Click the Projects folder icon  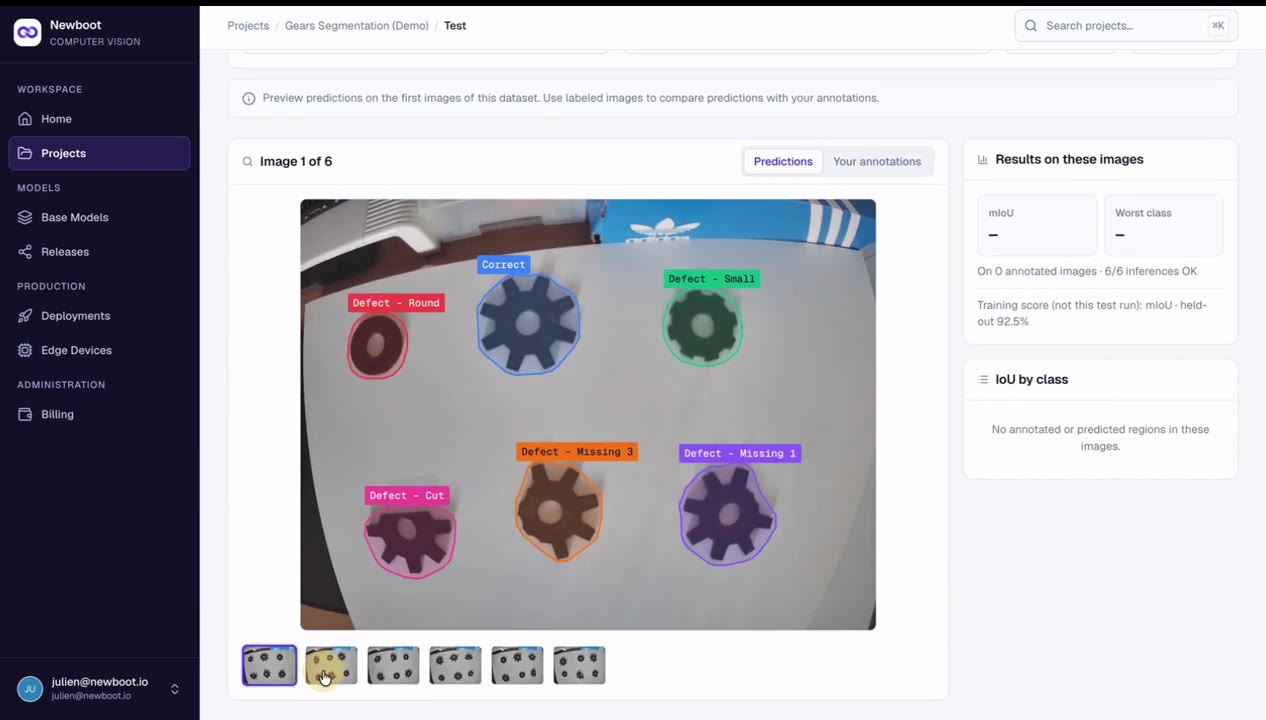(25, 153)
